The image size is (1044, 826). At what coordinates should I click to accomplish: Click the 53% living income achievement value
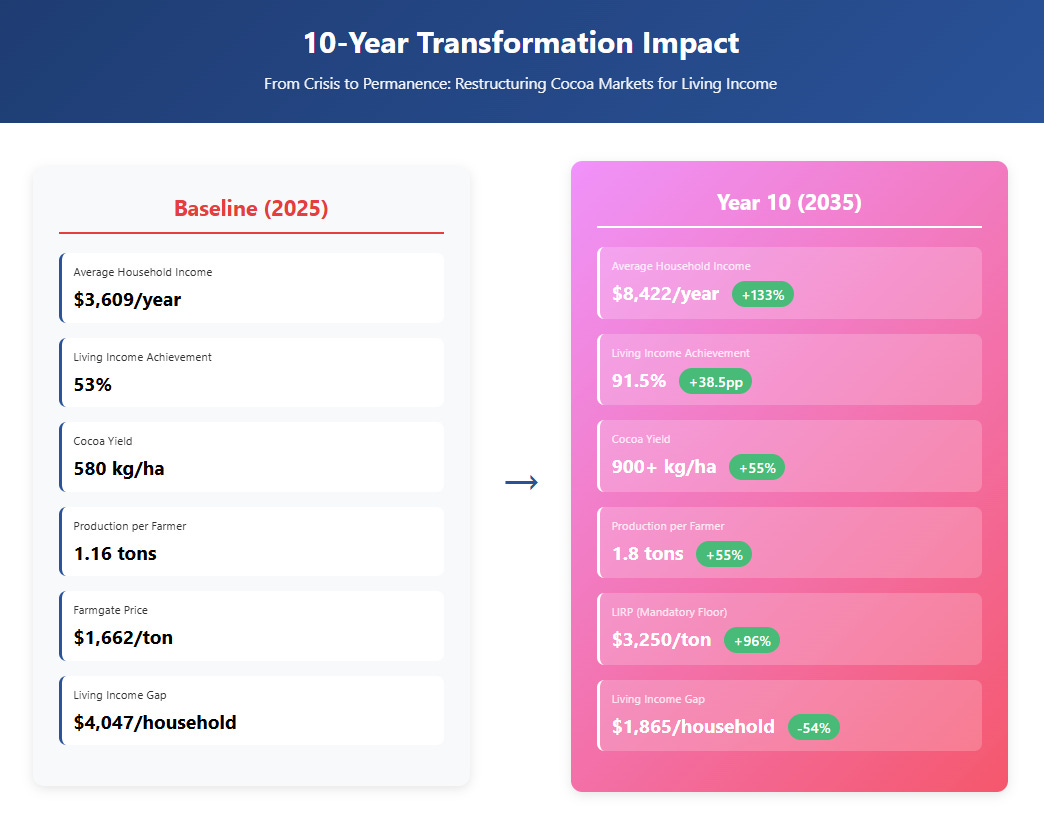point(93,385)
